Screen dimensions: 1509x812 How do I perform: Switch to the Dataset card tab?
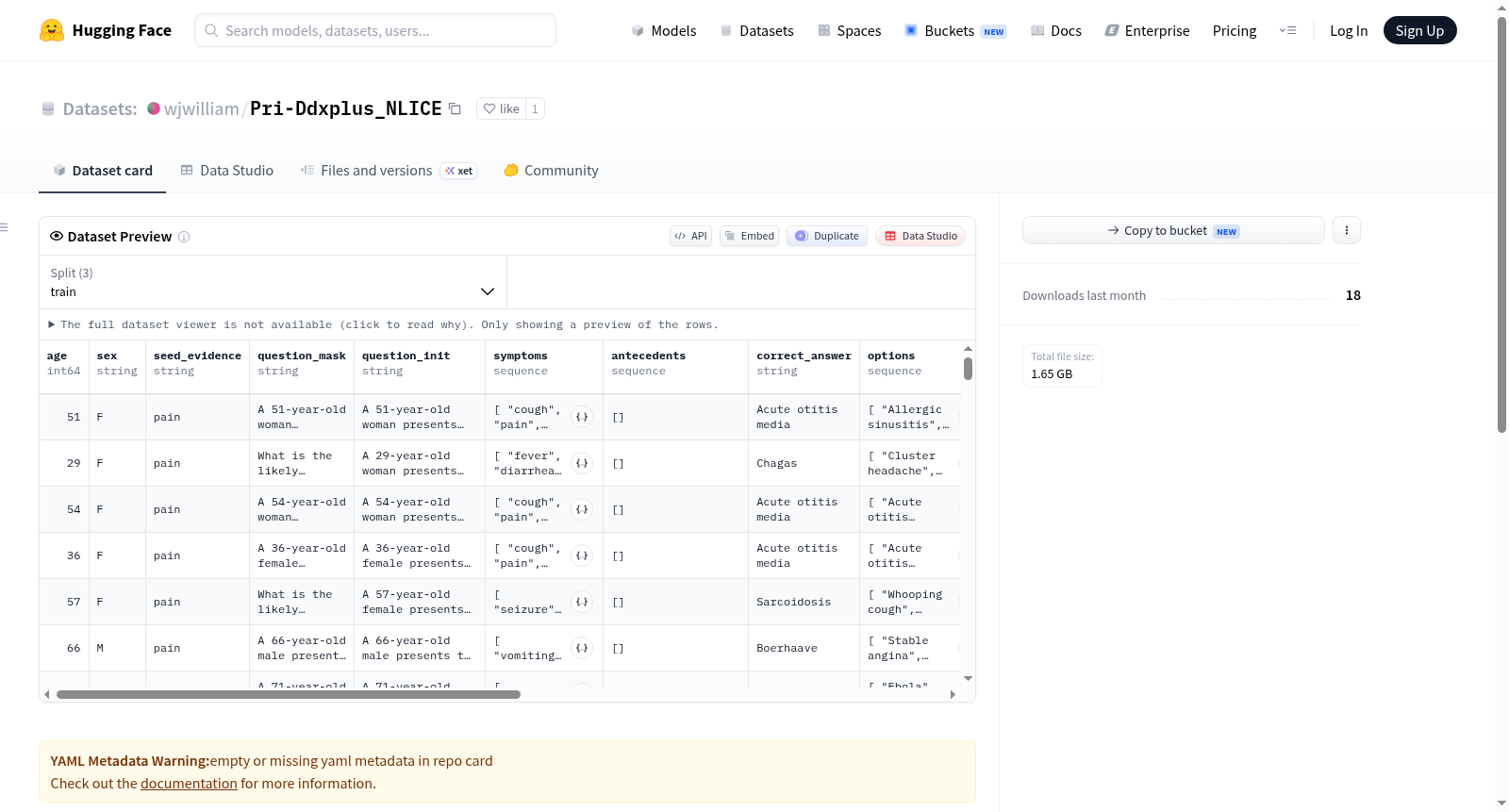click(x=102, y=171)
